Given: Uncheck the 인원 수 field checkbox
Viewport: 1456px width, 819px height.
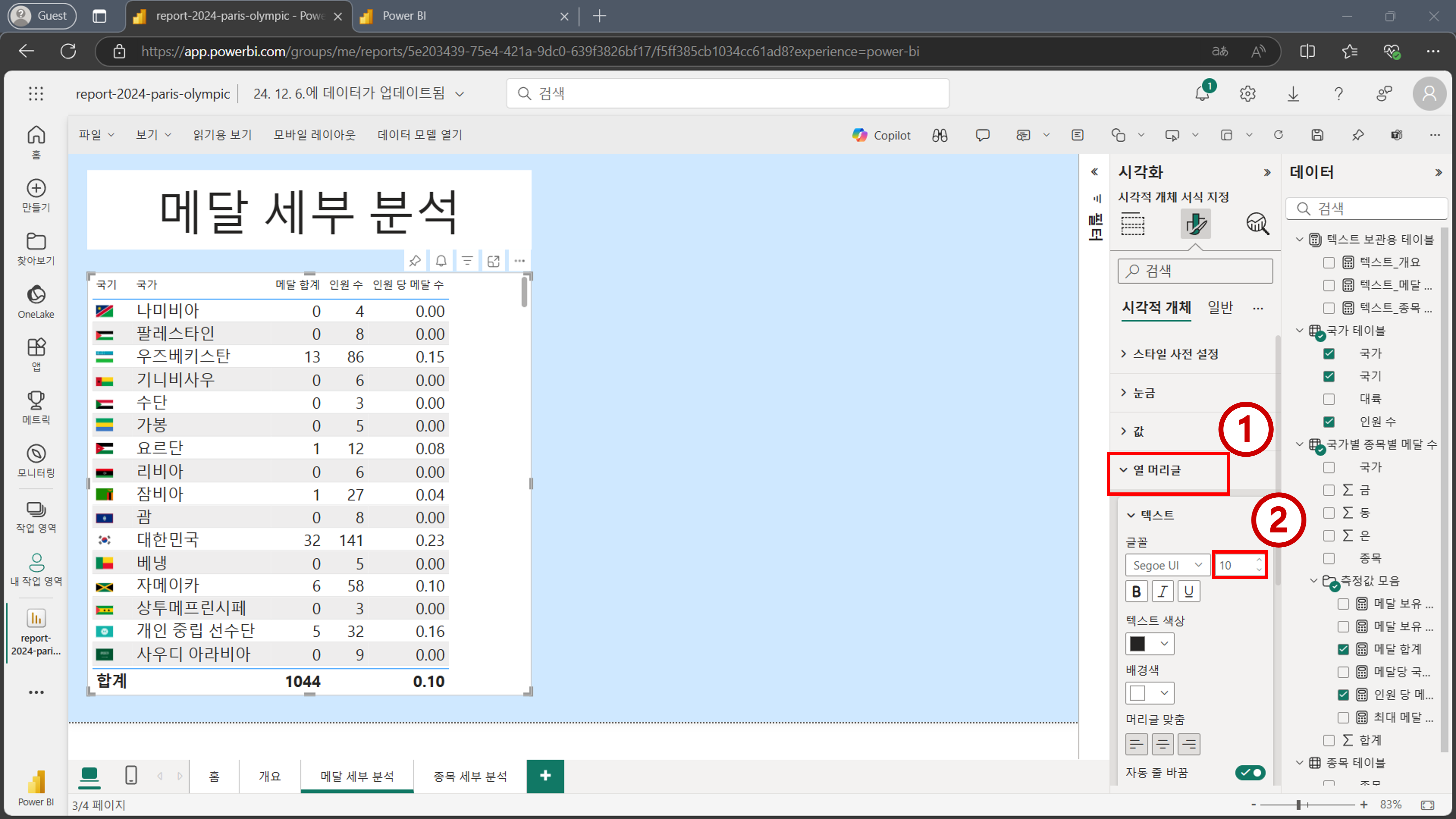Looking at the screenshot, I should click(1329, 422).
